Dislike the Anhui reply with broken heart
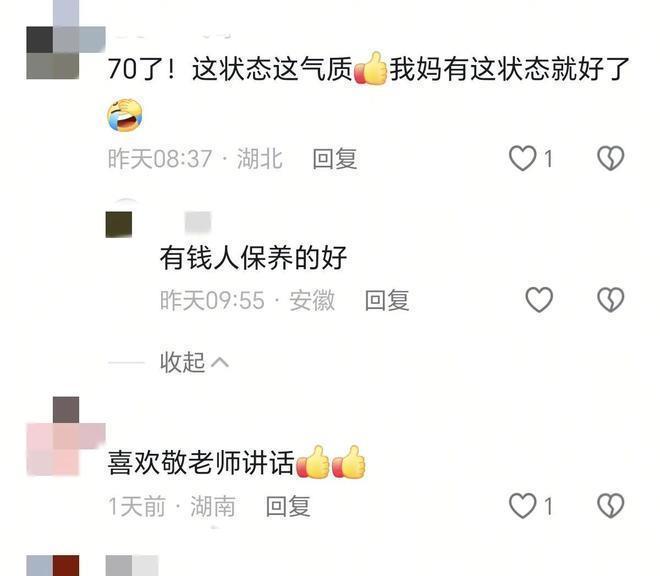Viewport: 660px width, 576px height. [610, 300]
